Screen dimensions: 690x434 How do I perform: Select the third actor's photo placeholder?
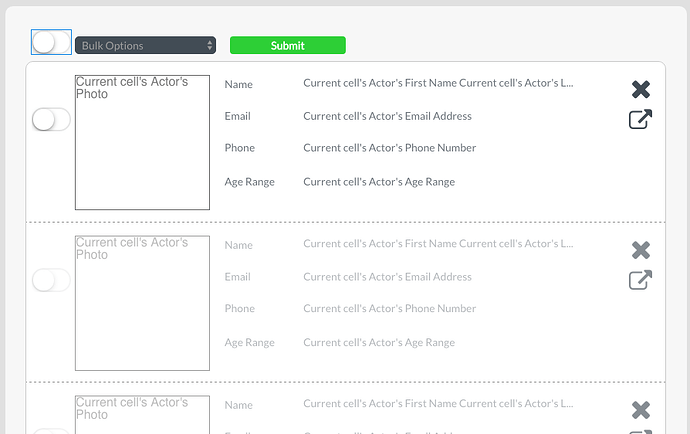142,415
